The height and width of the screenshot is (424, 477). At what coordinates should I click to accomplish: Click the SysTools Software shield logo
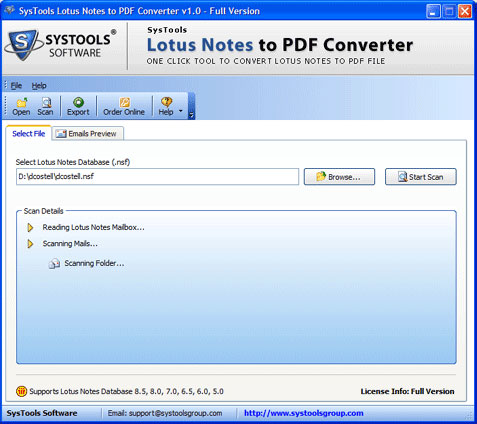click(23, 45)
